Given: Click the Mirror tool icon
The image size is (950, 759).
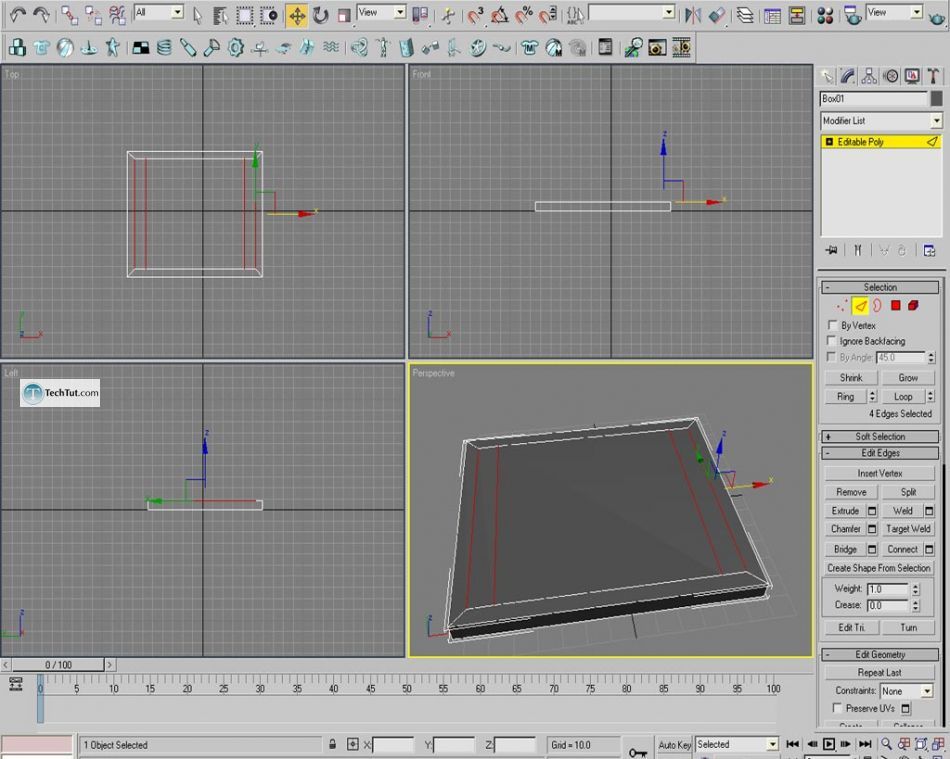Looking at the screenshot, I should [x=693, y=15].
